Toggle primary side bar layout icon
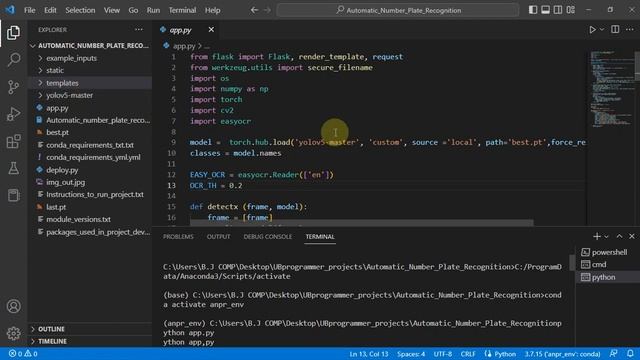640x360 pixels. [x=533, y=10]
